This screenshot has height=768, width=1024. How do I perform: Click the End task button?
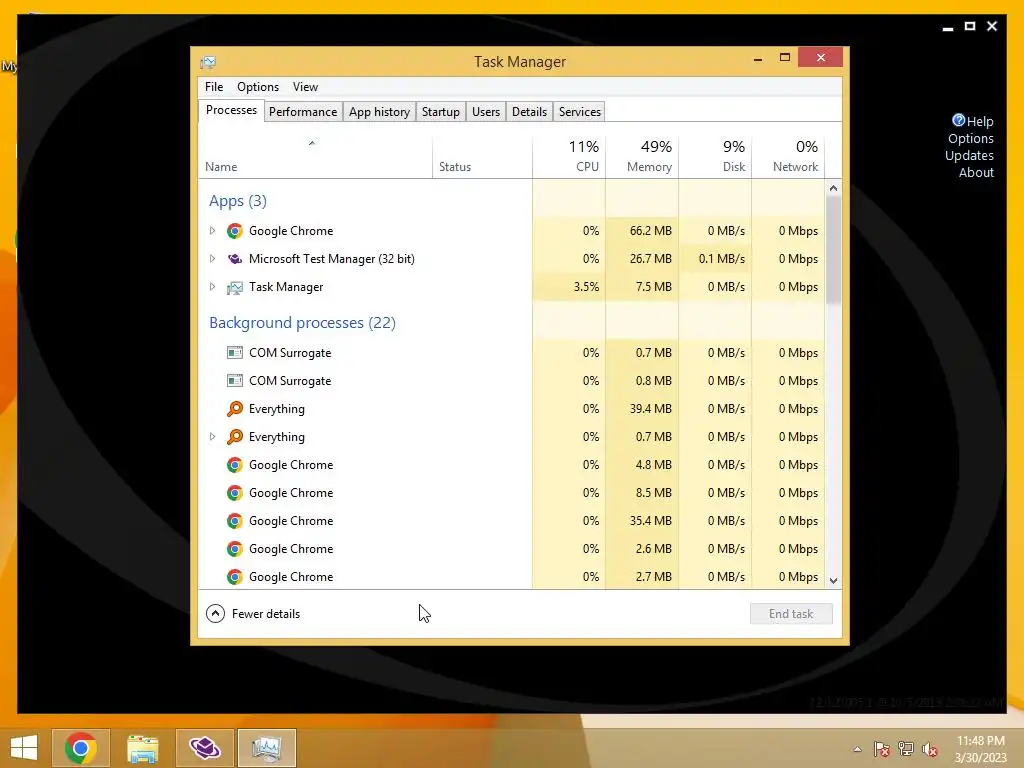[x=791, y=614]
